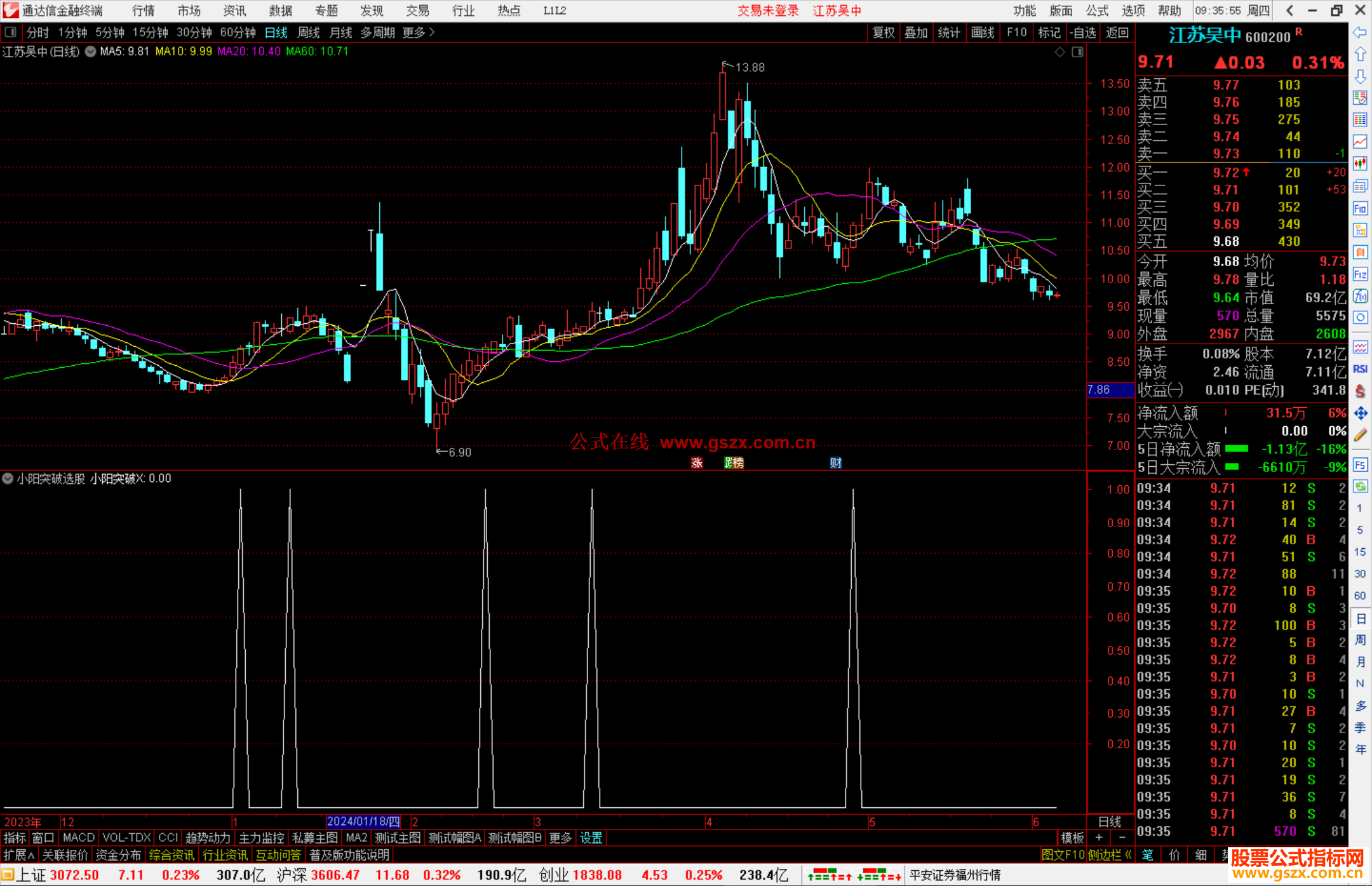The height and width of the screenshot is (886, 1372).
Task: Click the F10 sidebar icon
Action: tap(1360, 208)
